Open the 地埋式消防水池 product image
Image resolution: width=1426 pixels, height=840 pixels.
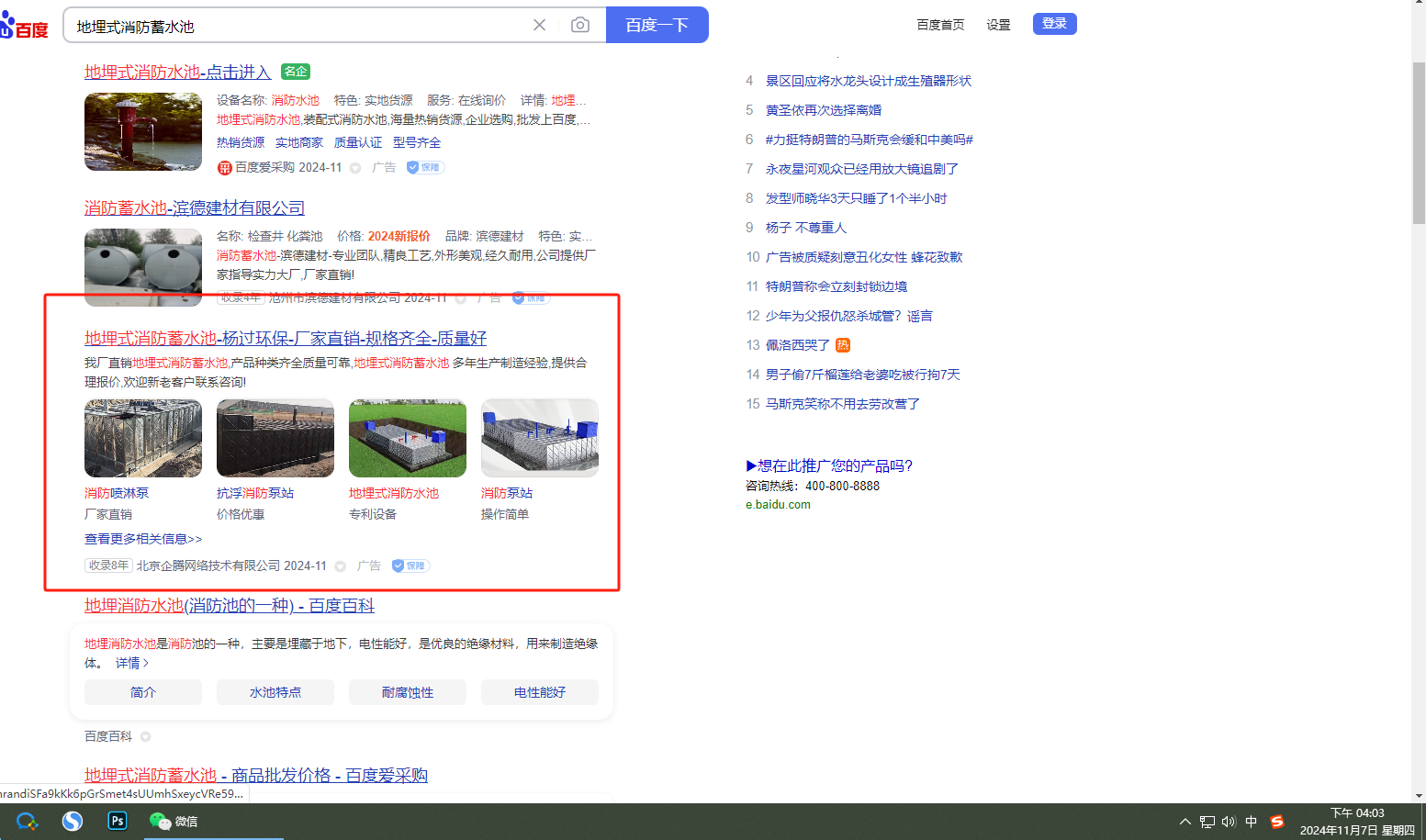coord(408,438)
